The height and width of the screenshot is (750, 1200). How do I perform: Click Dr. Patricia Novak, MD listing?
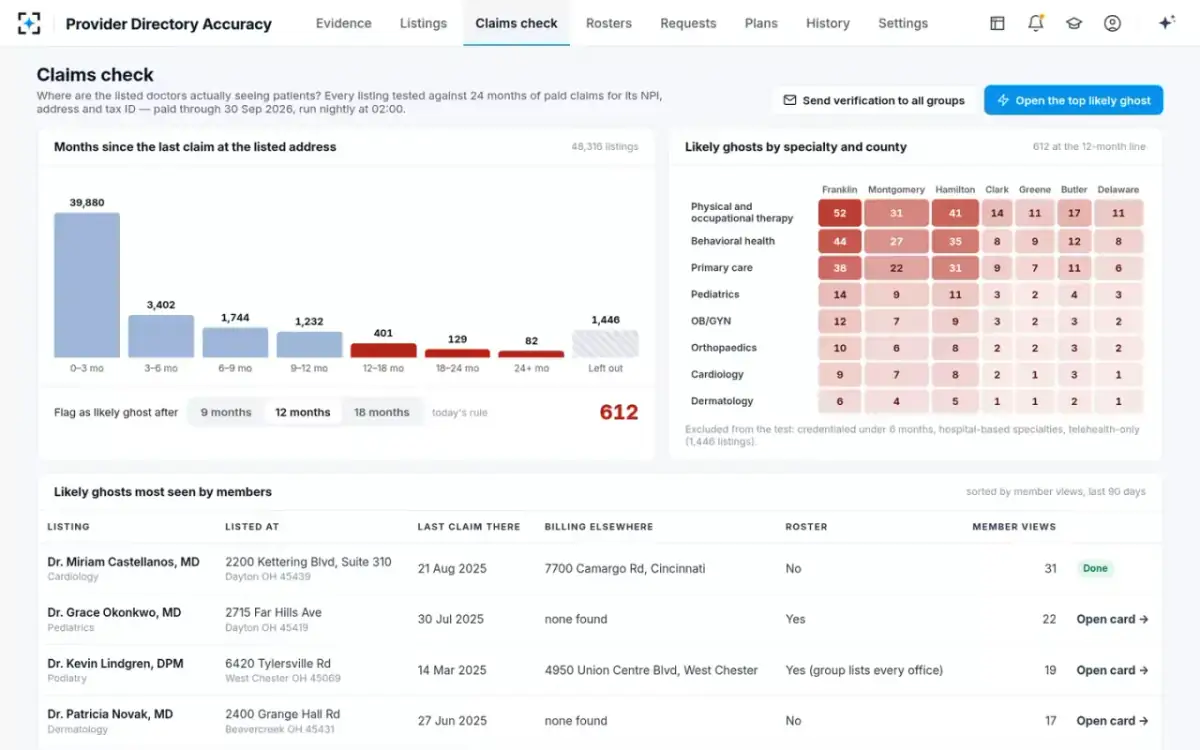coord(110,714)
